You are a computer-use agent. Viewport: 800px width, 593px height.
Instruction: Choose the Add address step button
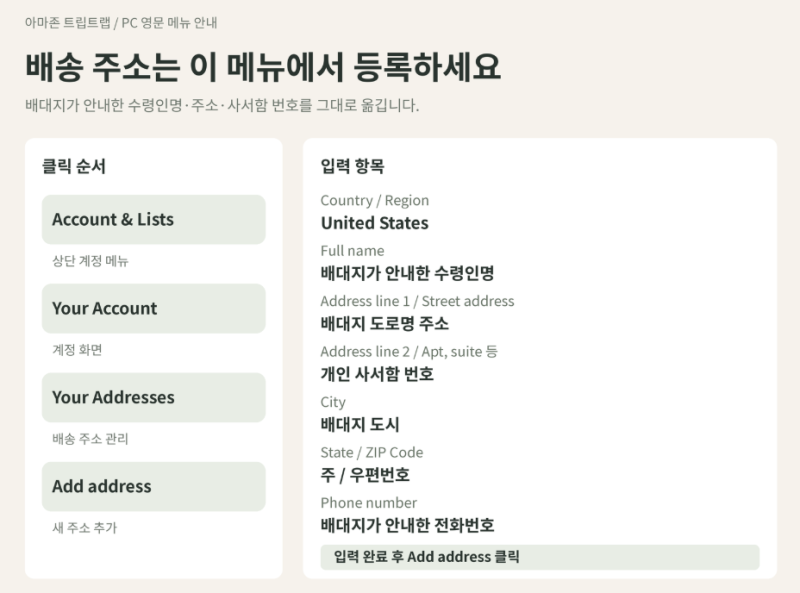pos(154,486)
